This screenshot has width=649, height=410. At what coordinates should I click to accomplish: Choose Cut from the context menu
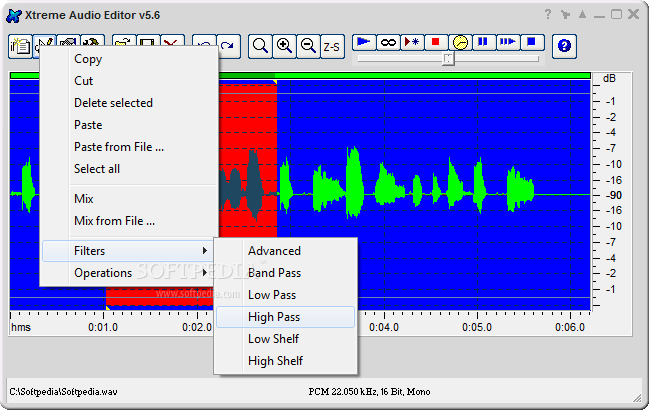(x=84, y=81)
